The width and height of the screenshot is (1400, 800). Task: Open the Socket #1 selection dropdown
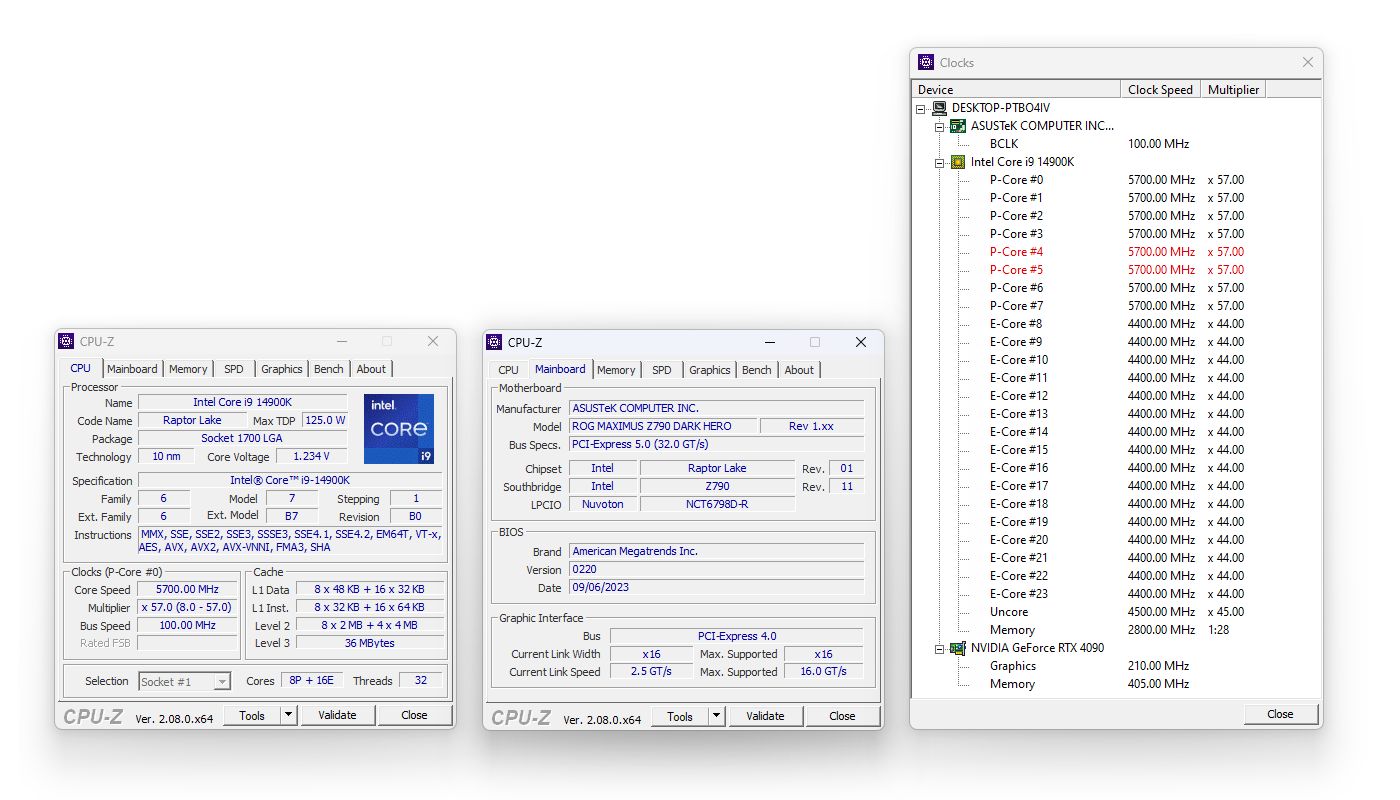click(x=185, y=682)
